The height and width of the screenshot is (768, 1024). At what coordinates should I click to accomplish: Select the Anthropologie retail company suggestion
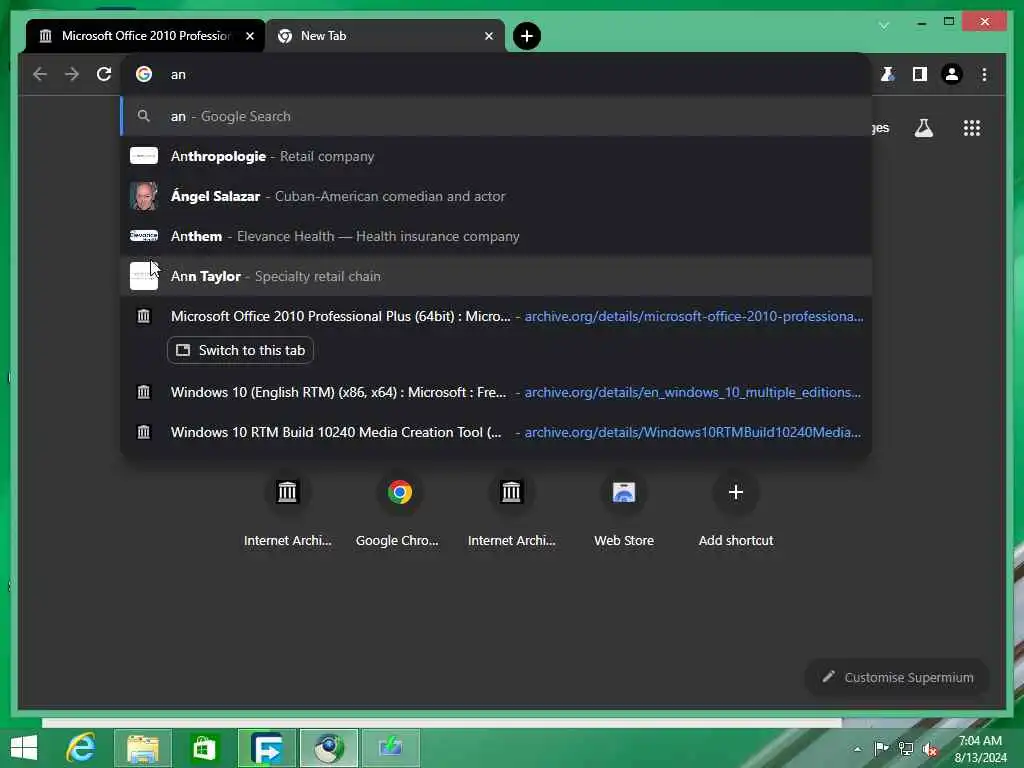(496, 156)
